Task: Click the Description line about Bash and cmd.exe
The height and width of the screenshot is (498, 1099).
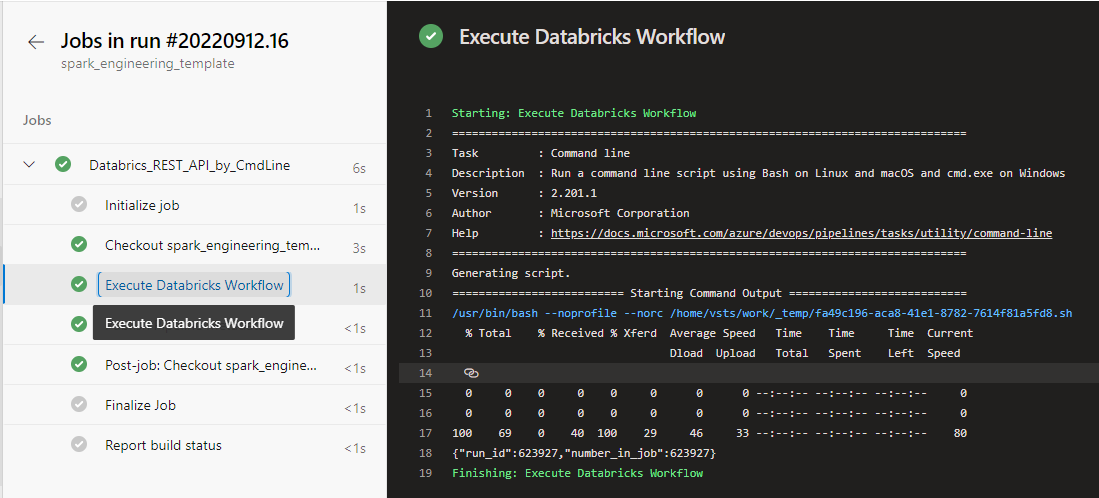Action: coord(758,173)
